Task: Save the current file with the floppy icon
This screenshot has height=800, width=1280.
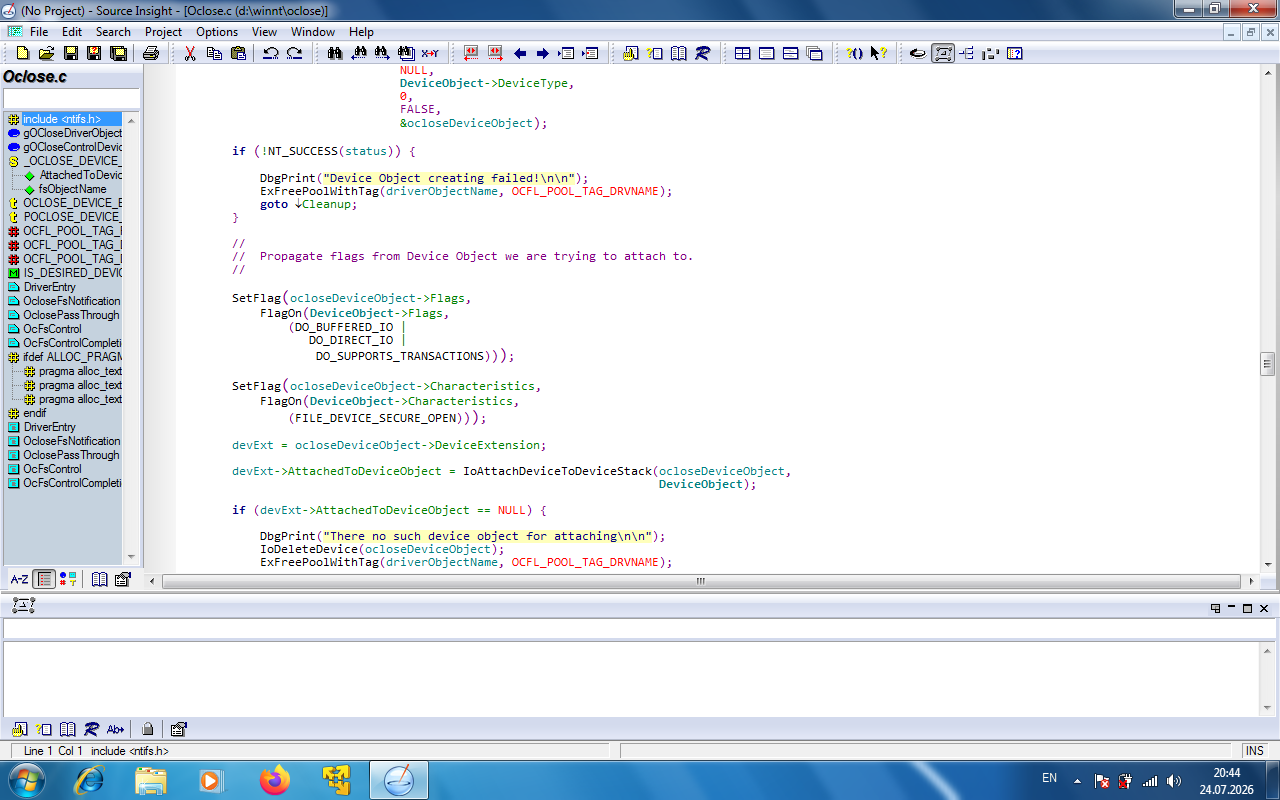Action: pyautogui.click(x=71, y=53)
